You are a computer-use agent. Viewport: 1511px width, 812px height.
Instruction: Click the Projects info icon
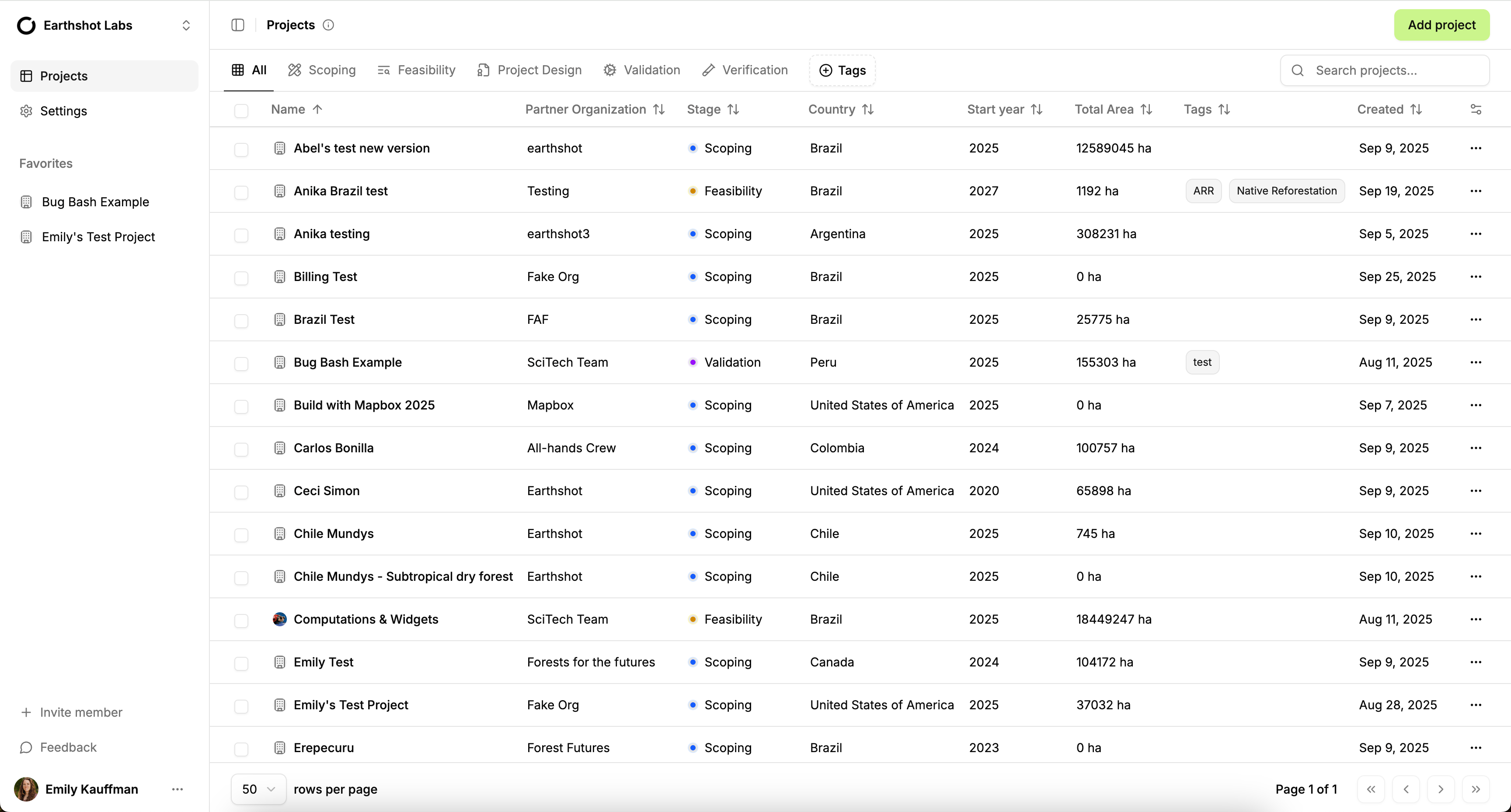[x=328, y=24]
